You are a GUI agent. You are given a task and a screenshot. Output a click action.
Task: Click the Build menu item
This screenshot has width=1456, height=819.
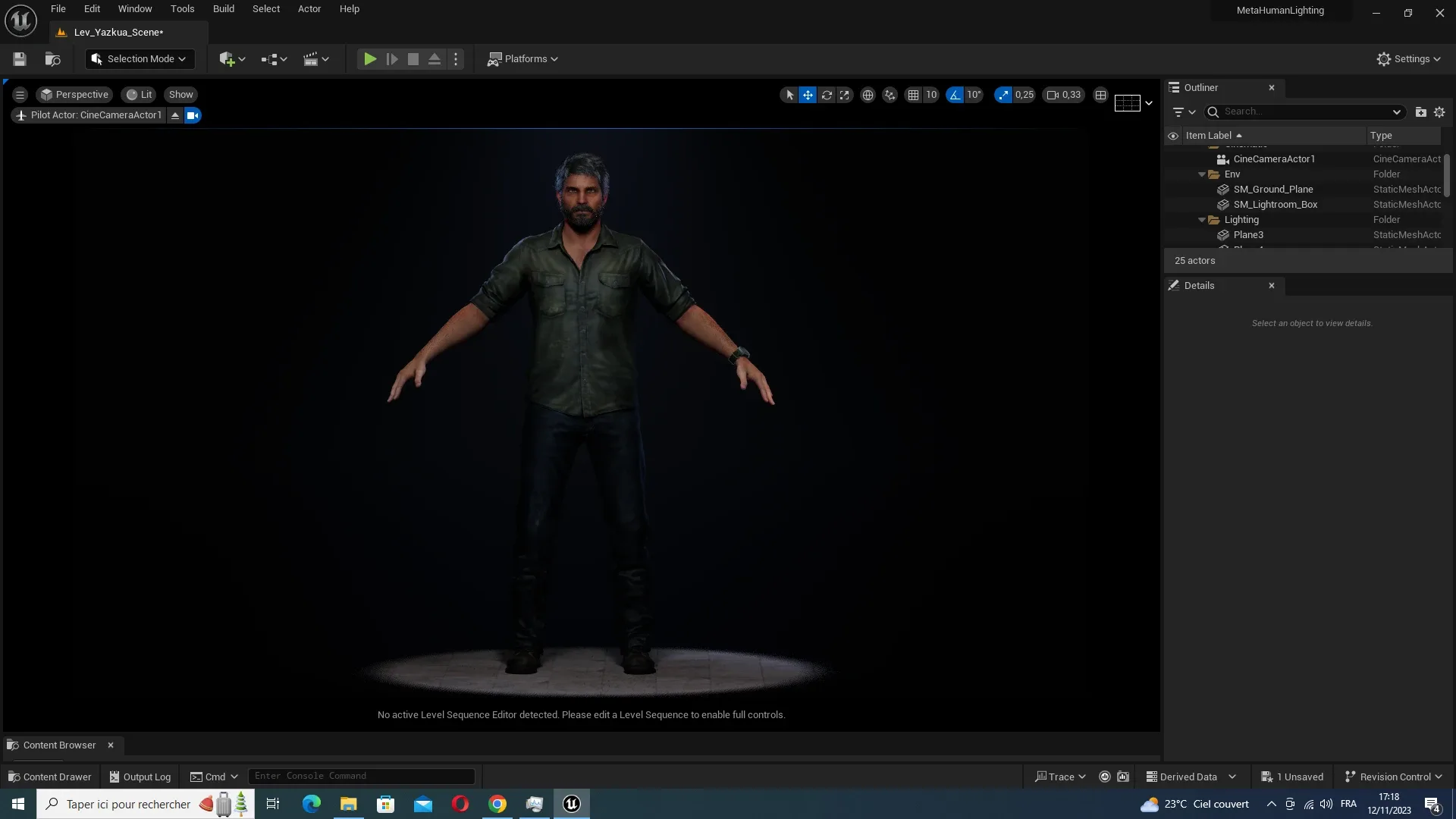(x=223, y=9)
